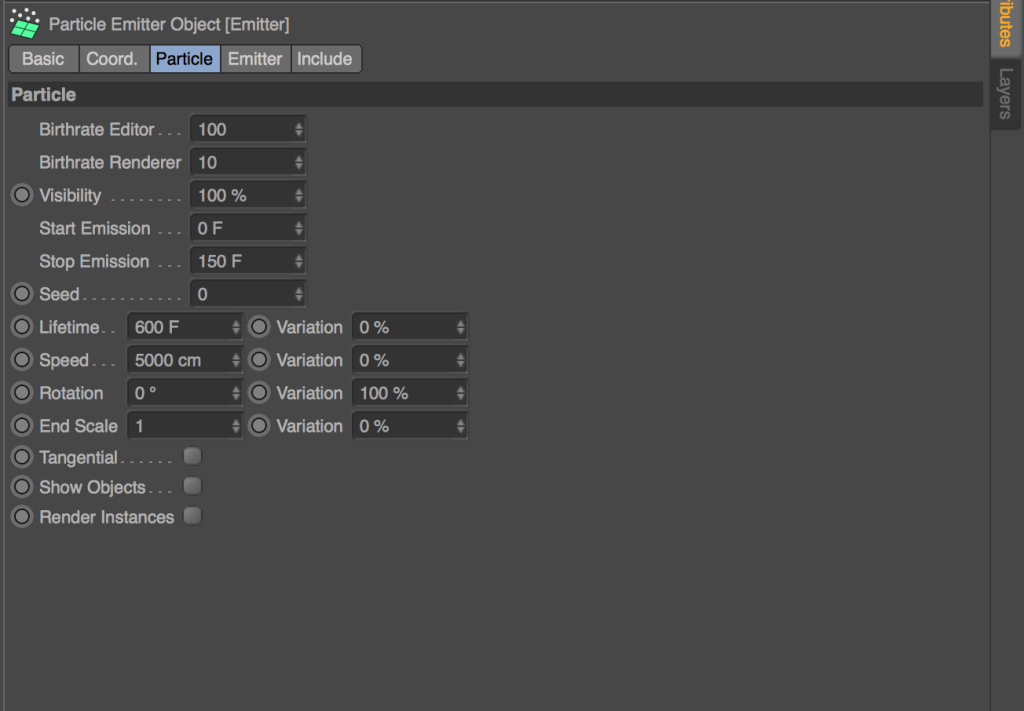Click the End Scale value field
1024x711 pixels.
coord(185,426)
